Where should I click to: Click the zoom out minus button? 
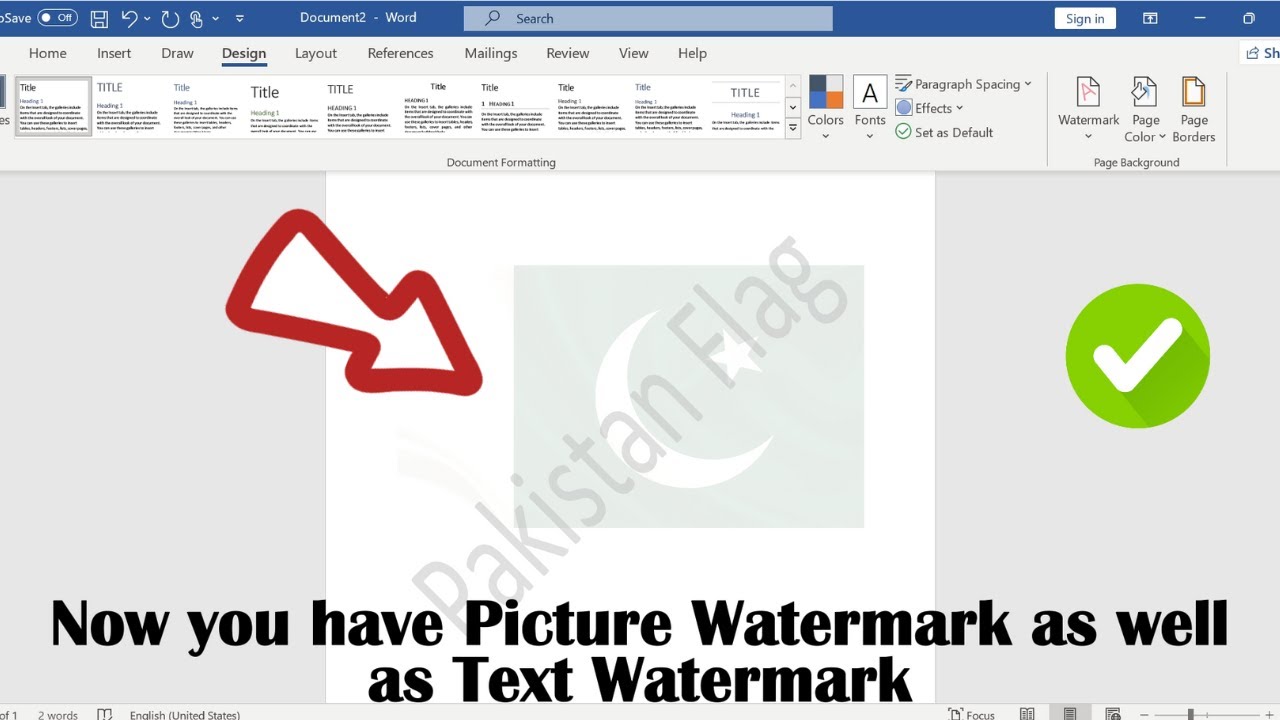coord(1143,715)
